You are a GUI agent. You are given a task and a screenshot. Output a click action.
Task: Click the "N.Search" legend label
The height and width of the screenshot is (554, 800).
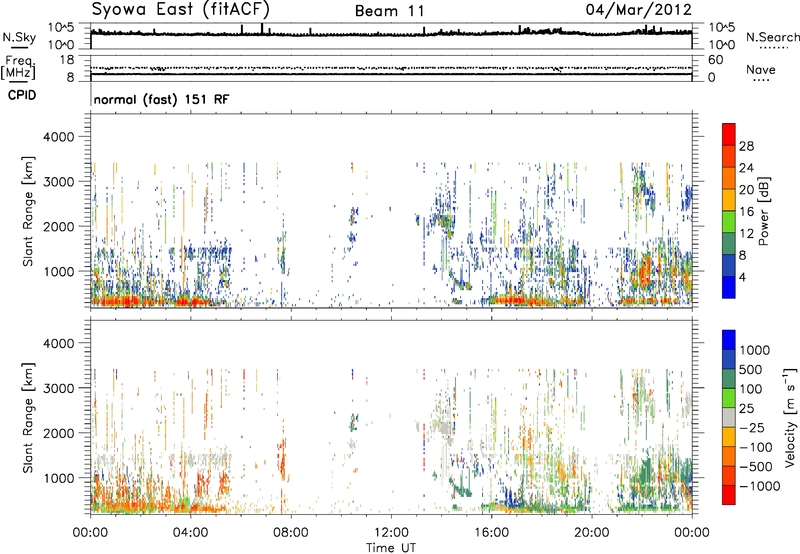click(772, 37)
